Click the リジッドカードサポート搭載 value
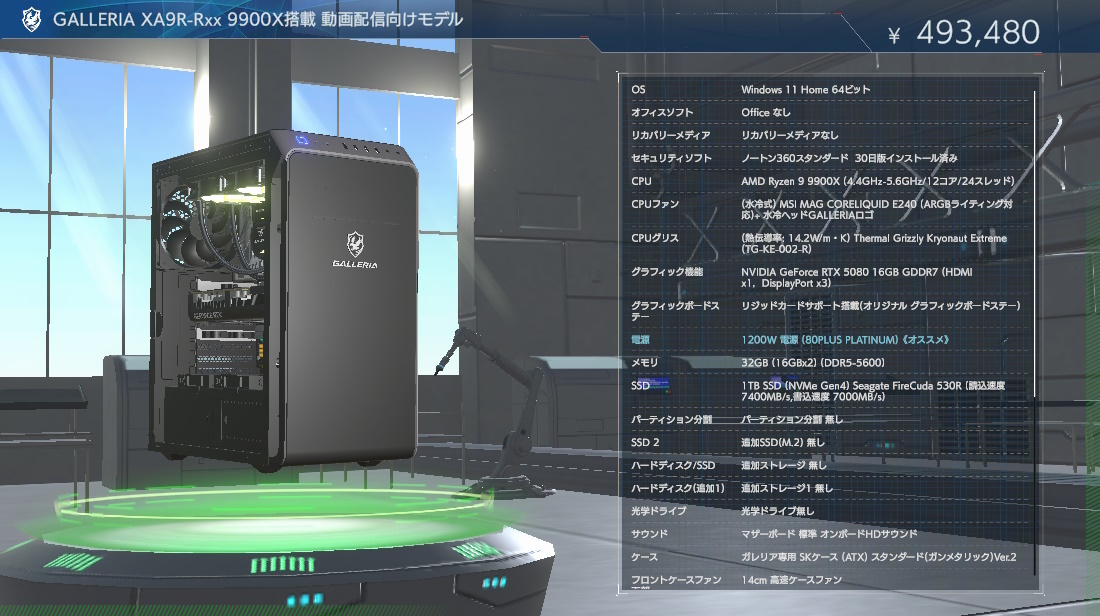The image size is (1100, 616). click(880, 306)
